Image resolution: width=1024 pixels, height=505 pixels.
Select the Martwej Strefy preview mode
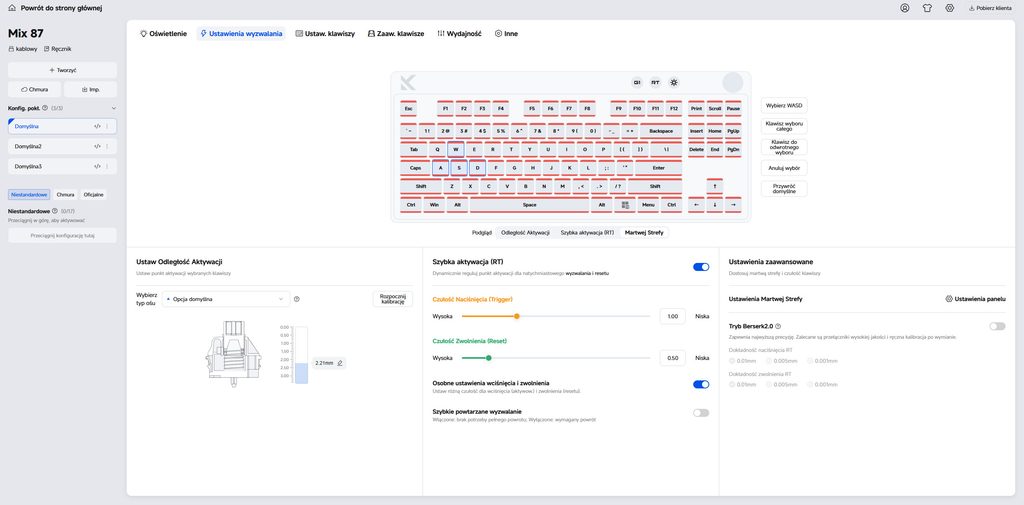pos(644,233)
